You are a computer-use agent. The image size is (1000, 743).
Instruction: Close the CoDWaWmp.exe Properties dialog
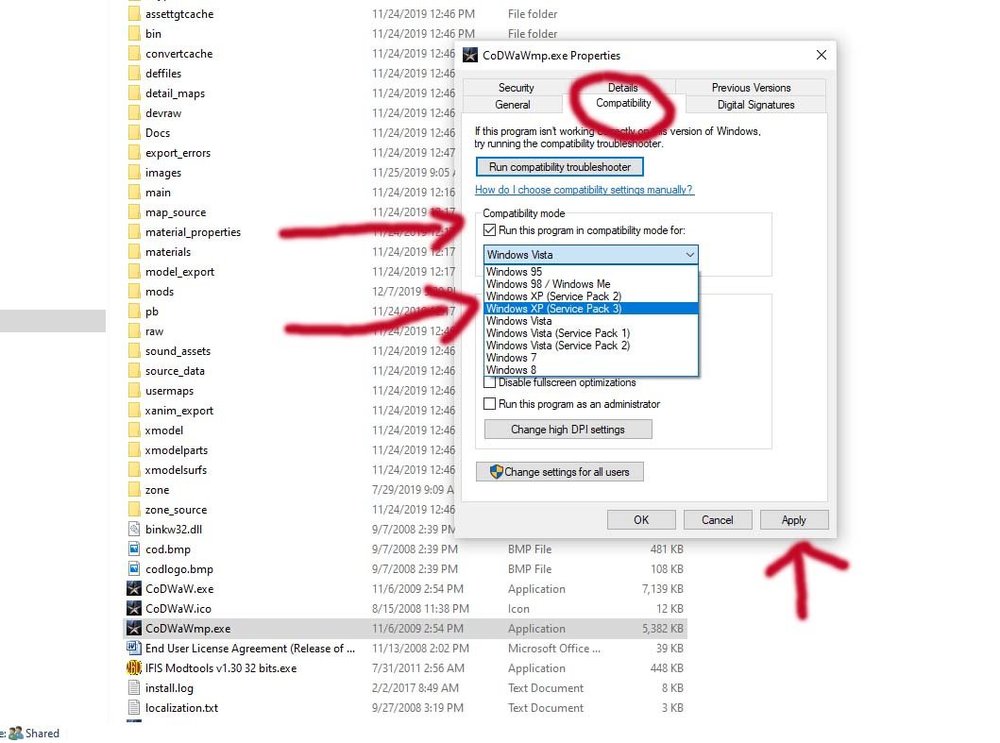(x=821, y=55)
